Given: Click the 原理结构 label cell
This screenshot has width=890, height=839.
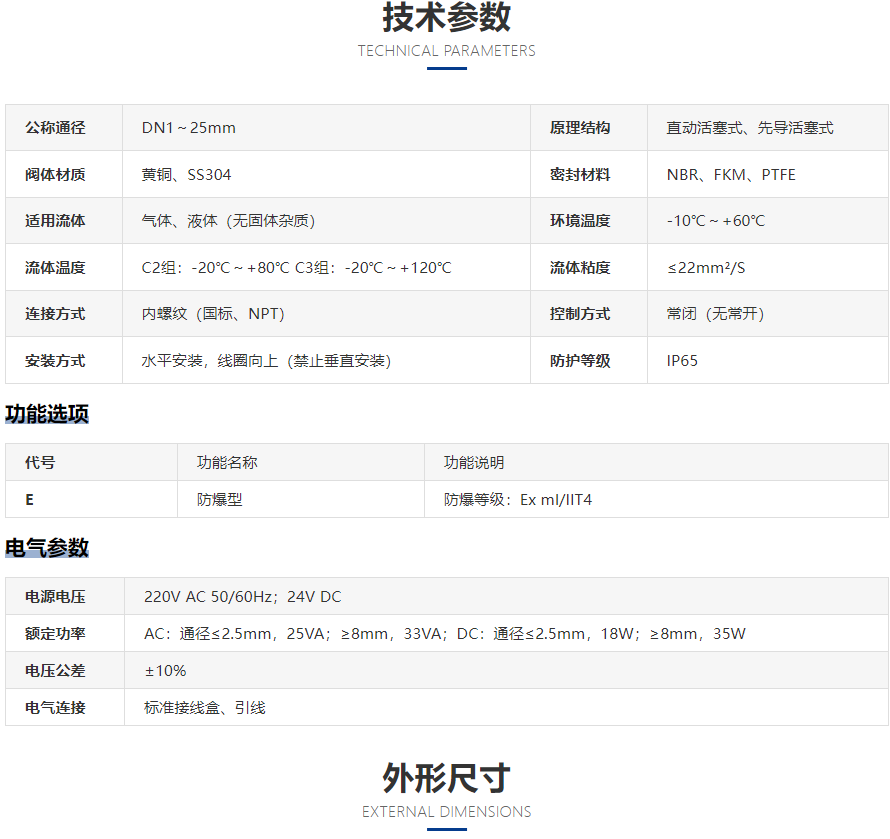Looking at the screenshot, I should tap(580, 128).
